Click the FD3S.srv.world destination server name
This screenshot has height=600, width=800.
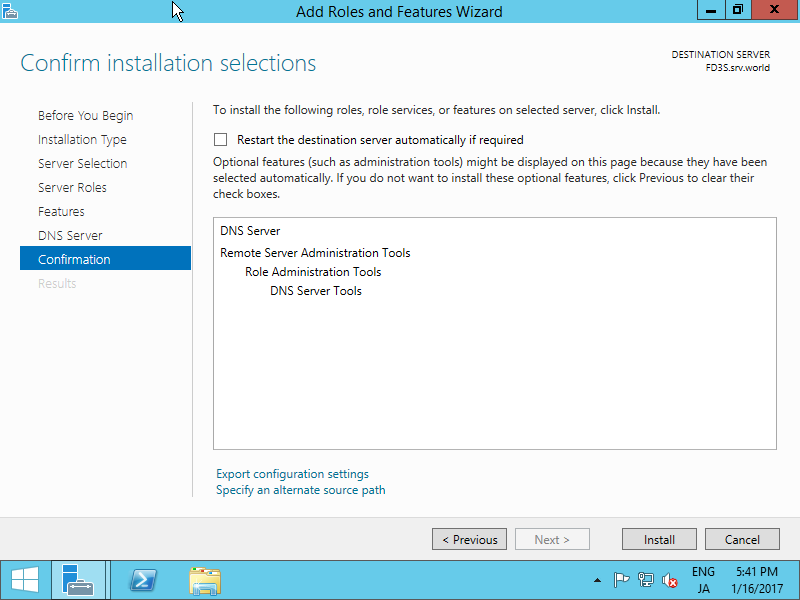pos(738,68)
